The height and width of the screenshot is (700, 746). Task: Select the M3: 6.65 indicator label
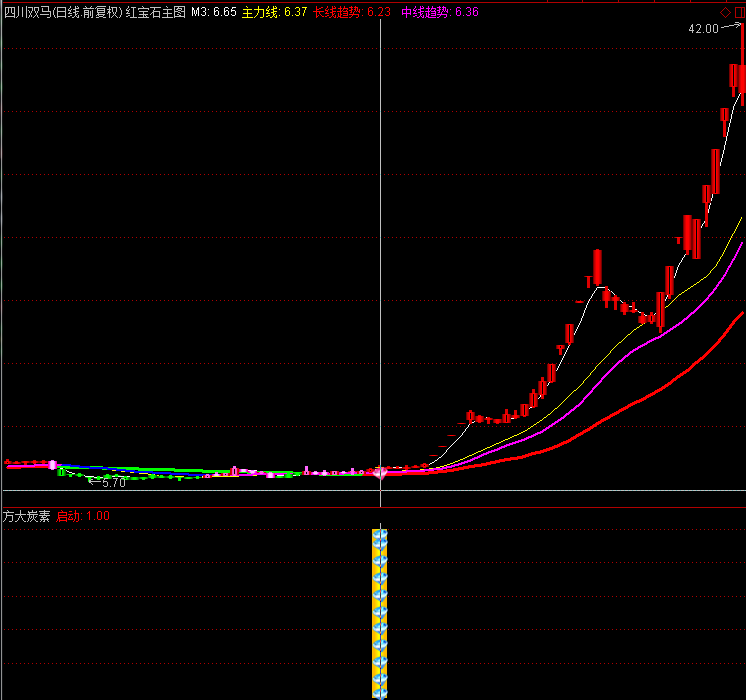pyautogui.click(x=214, y=12)
